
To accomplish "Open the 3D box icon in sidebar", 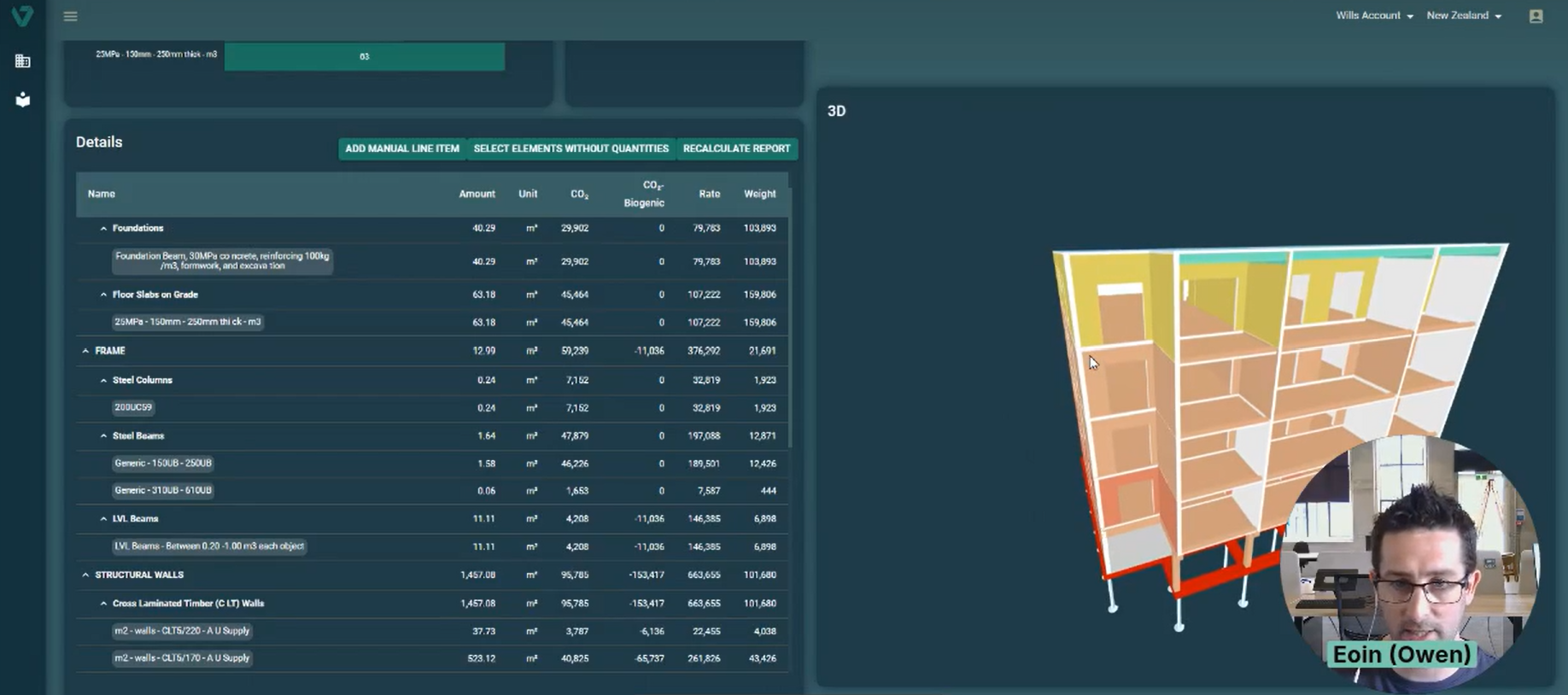I will (x=23, y=100).
